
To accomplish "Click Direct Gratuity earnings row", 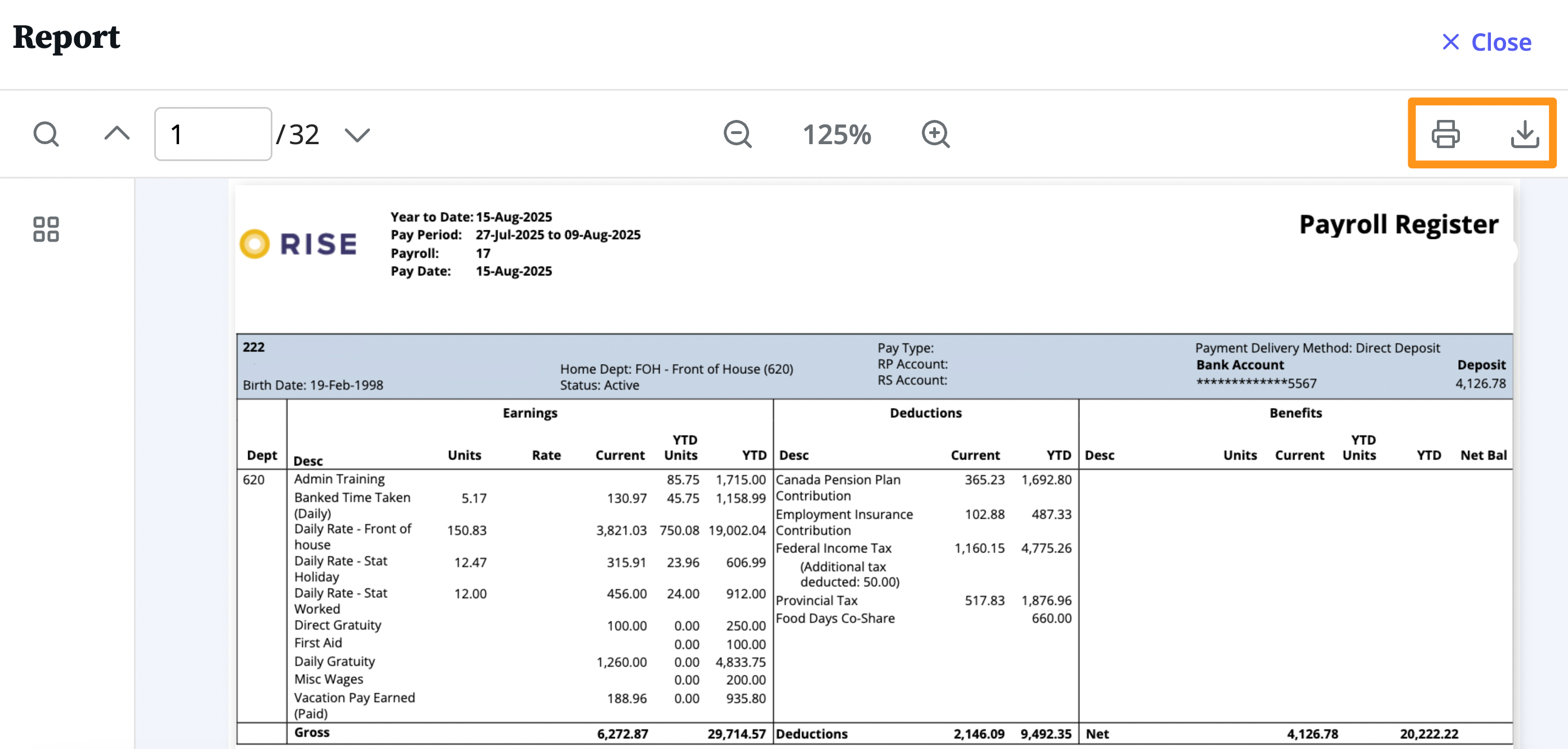I will (x=530, y=625).
